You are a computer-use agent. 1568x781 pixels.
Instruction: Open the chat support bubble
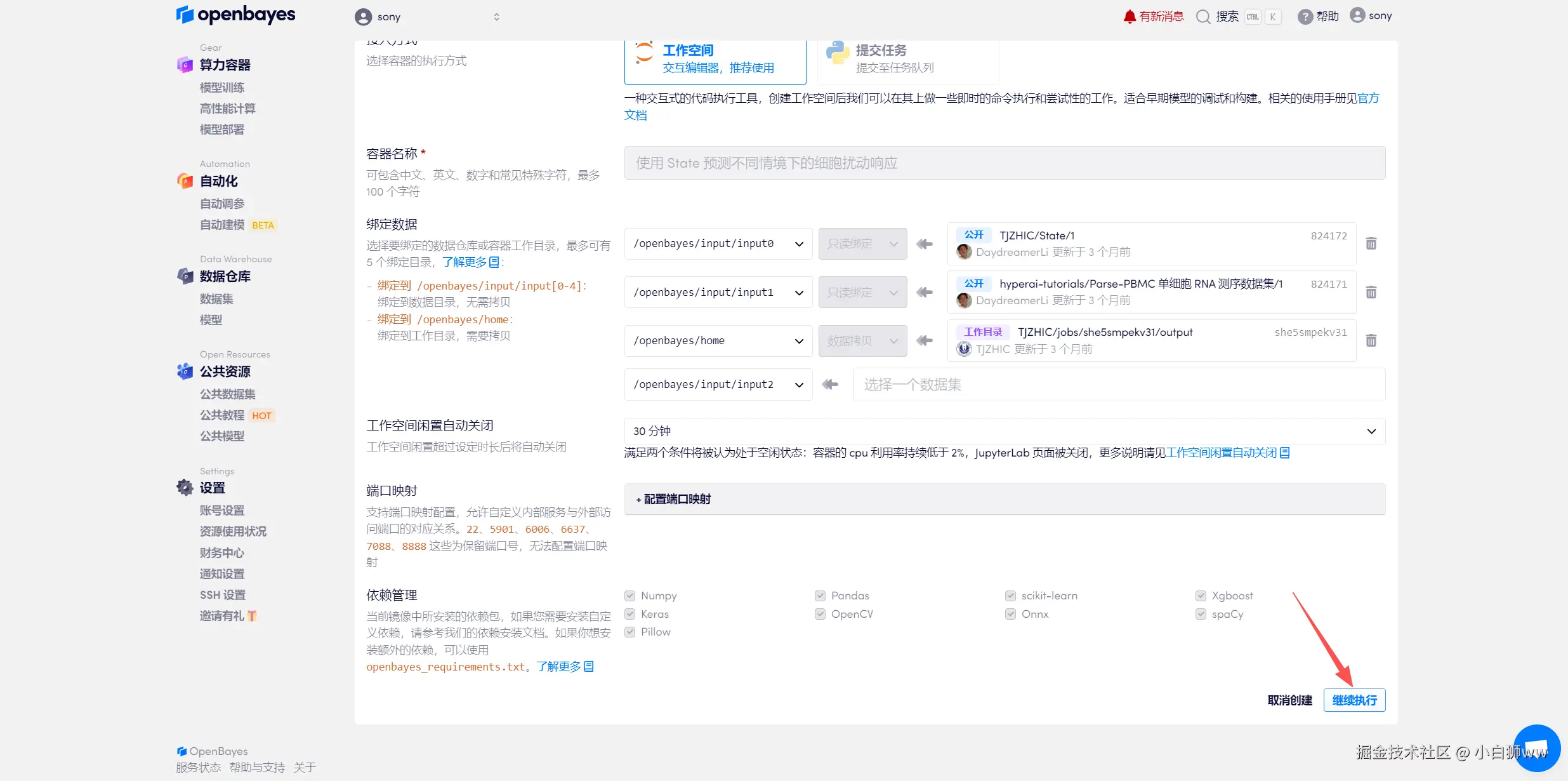point(1536,748)
